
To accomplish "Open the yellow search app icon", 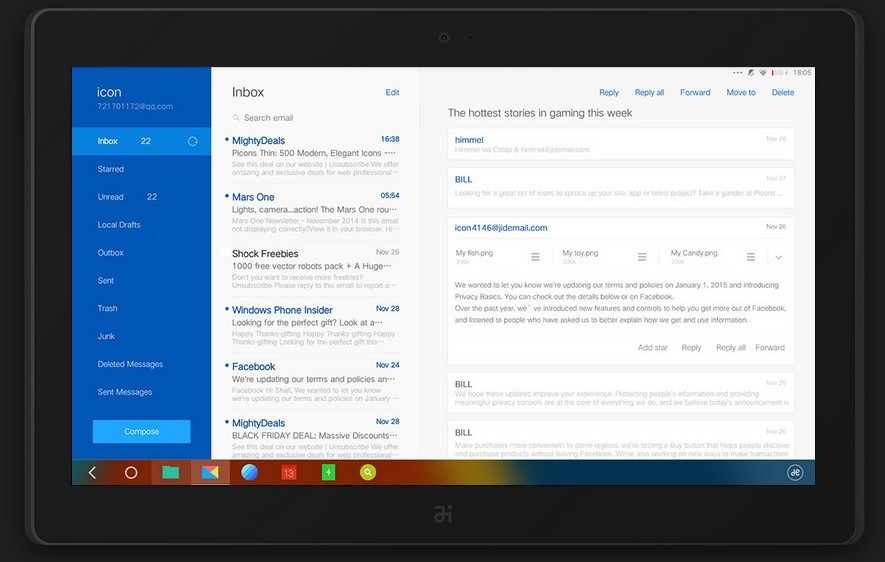I will coord(367,472).
